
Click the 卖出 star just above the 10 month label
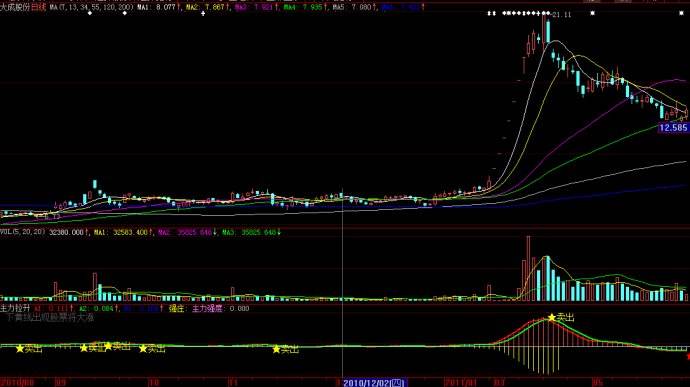143,349
